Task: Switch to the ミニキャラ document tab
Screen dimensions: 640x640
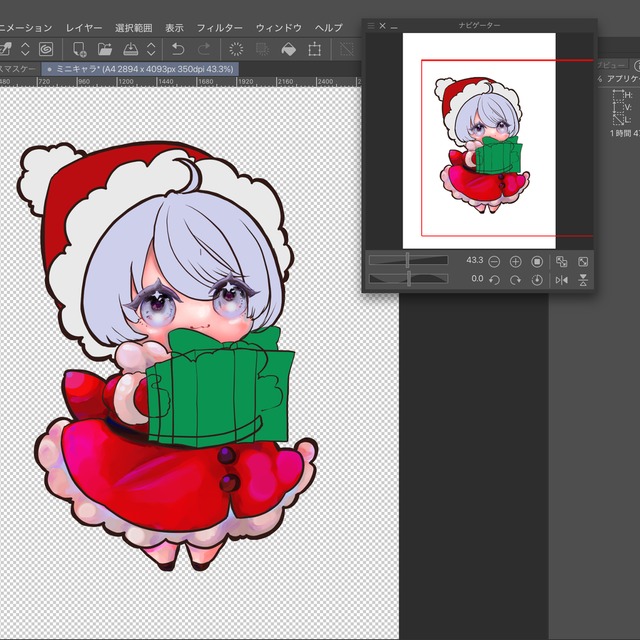Action: point(140,68)
